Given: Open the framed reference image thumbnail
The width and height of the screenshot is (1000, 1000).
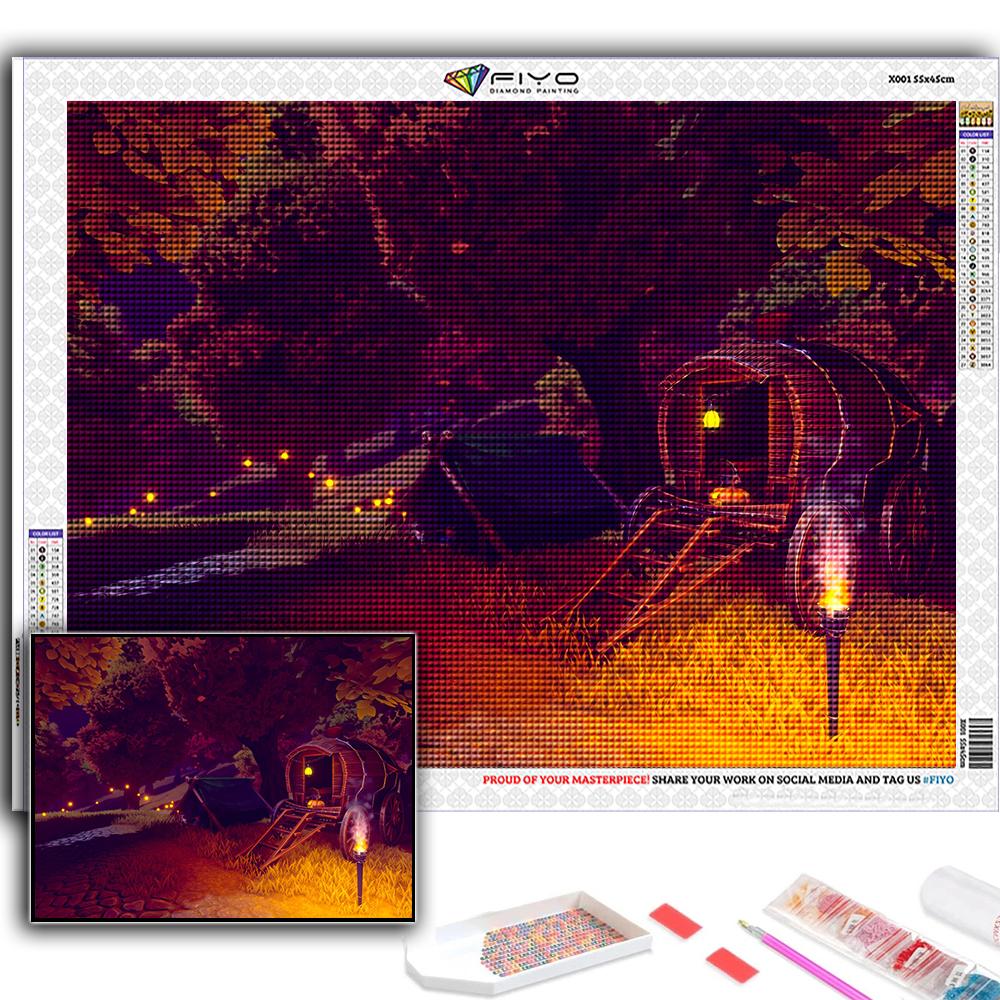Looking at the screenshot, I should click(223, 777).
